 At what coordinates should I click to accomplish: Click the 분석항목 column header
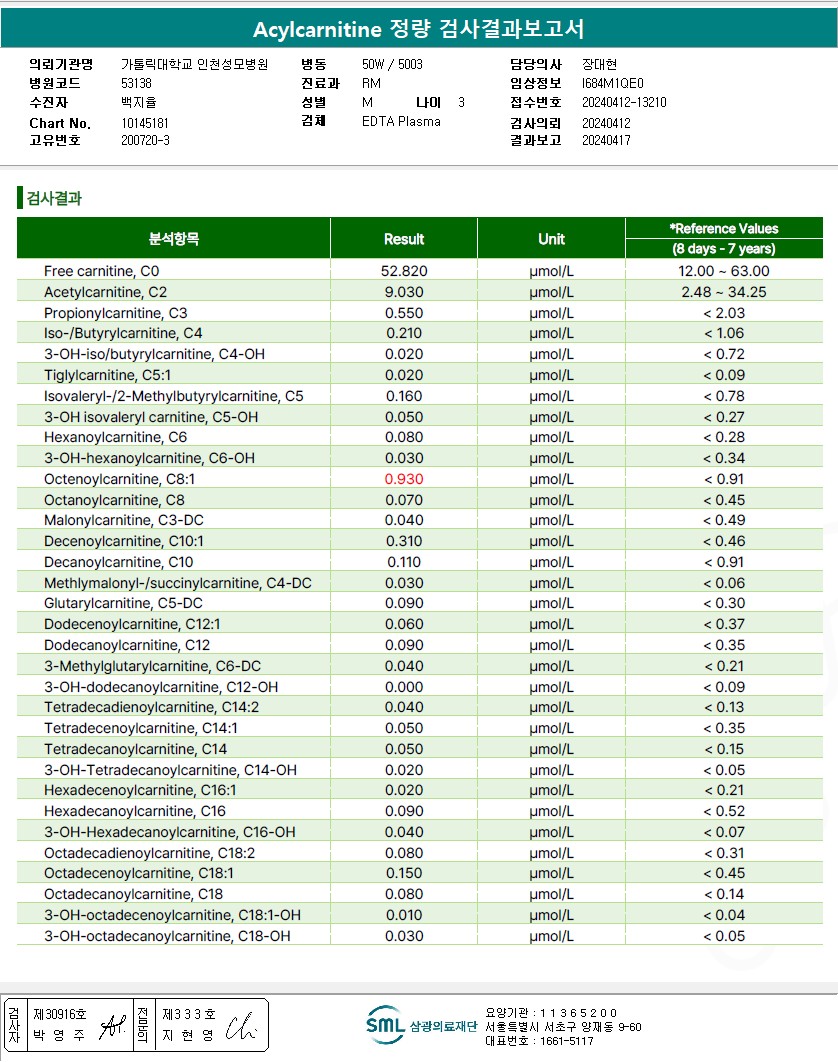point(174,238)
